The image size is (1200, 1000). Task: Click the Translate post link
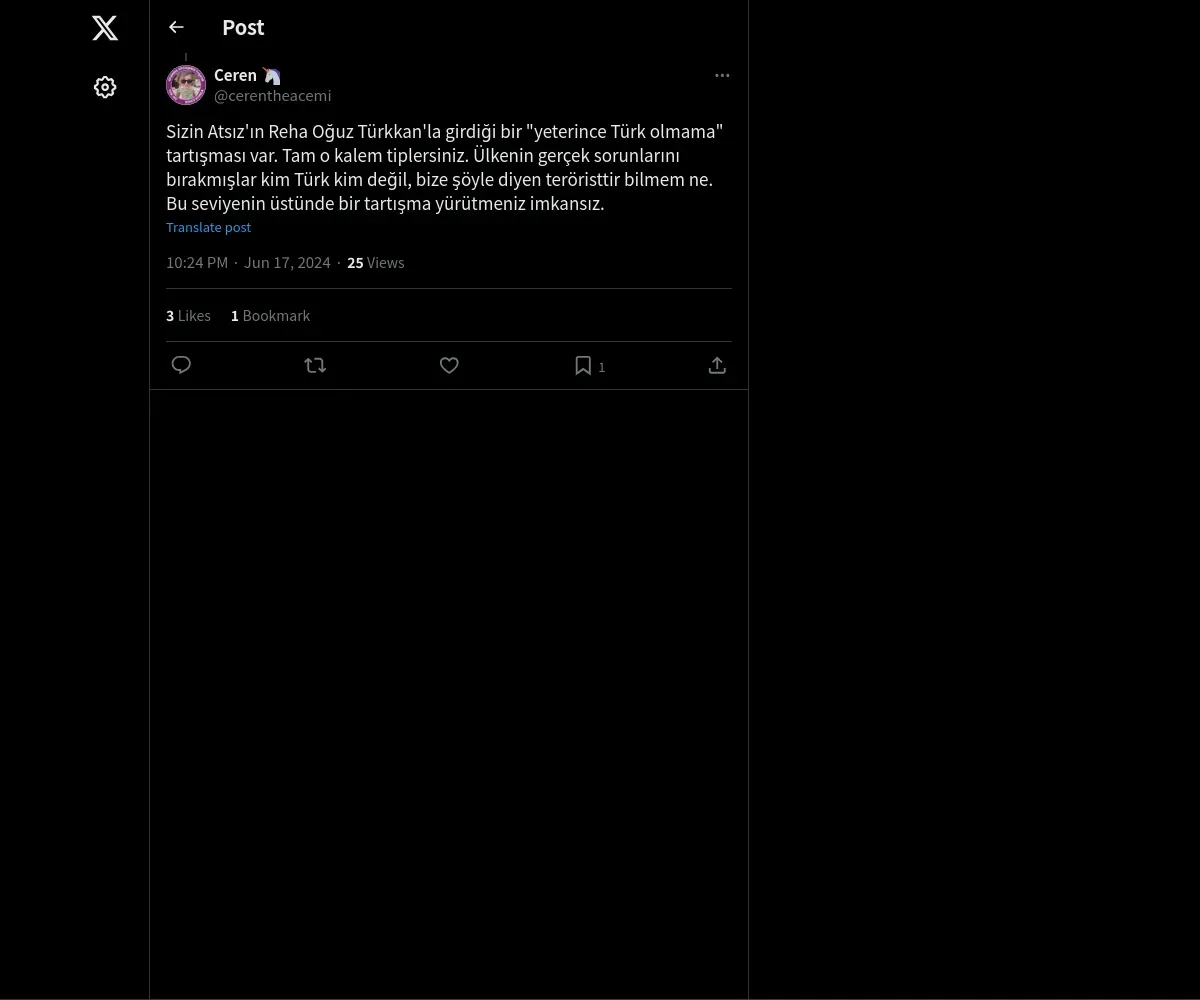pos(208,227)
